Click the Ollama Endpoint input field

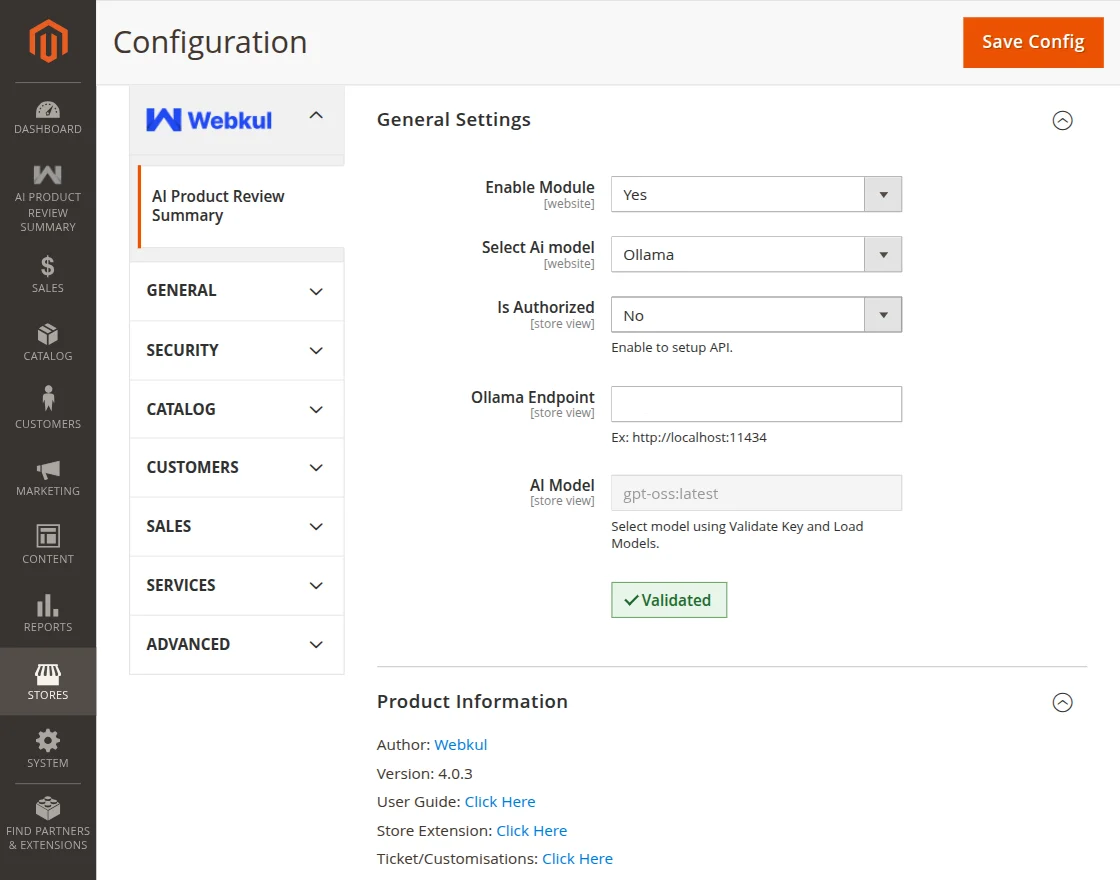pyautogui.click(x=756, y=404)
